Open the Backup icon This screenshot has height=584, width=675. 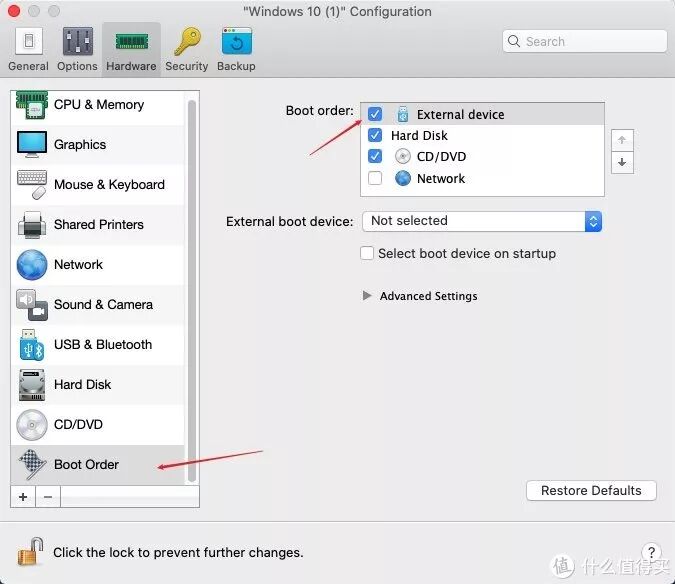236,41
